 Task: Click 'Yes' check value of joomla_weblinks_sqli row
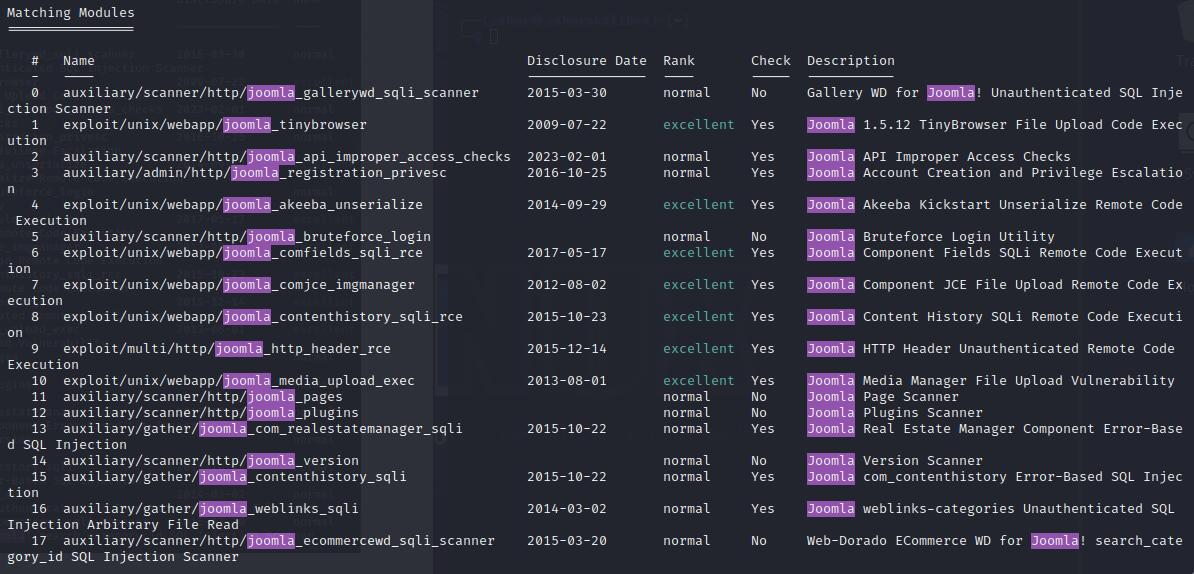point(763,509)
